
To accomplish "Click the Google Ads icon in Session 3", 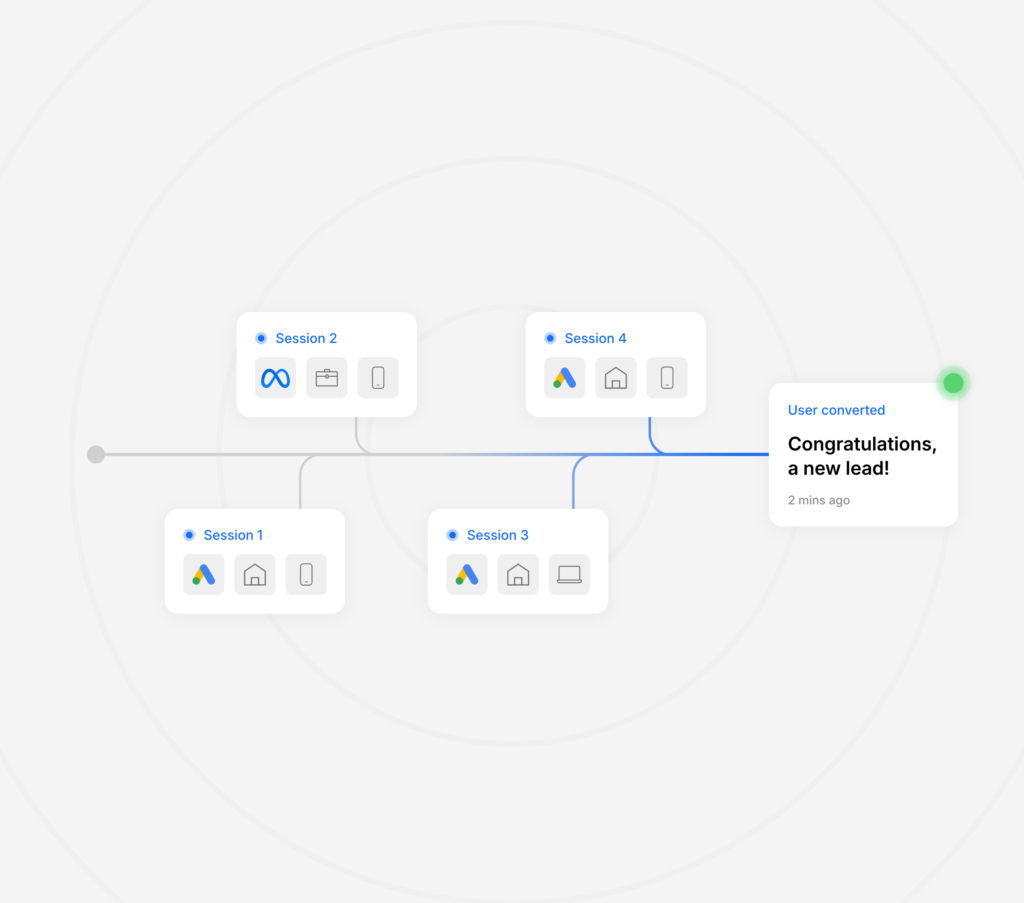I will 467,574.
